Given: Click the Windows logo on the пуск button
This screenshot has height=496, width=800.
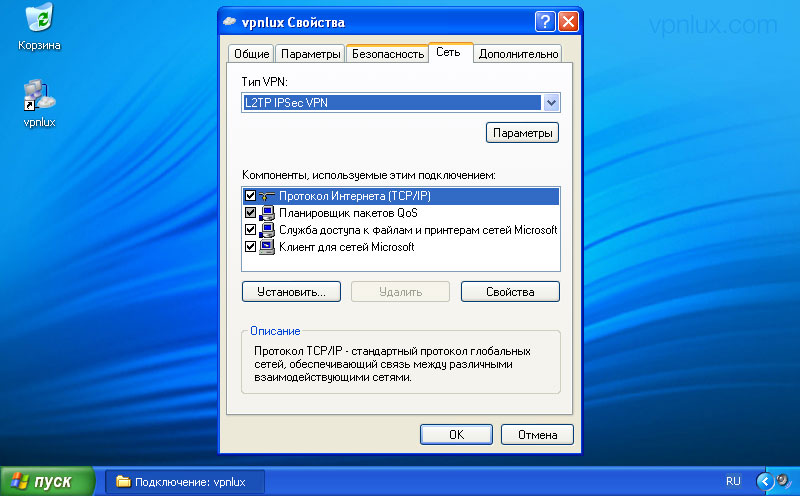Looking at the screenshot, I should [19, 481].
